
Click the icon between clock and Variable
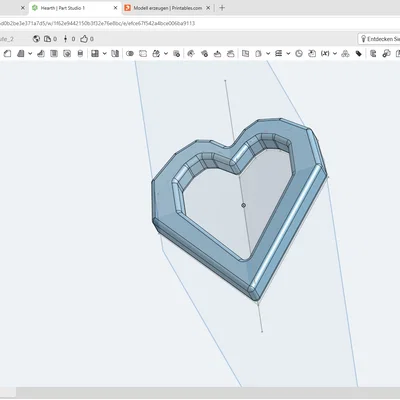(312, 53)
